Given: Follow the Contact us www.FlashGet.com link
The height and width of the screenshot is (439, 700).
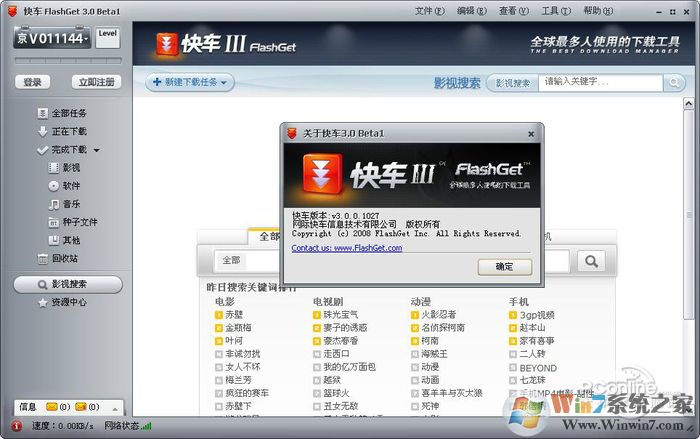Looking at the screenshot, I should coord(346,248).
